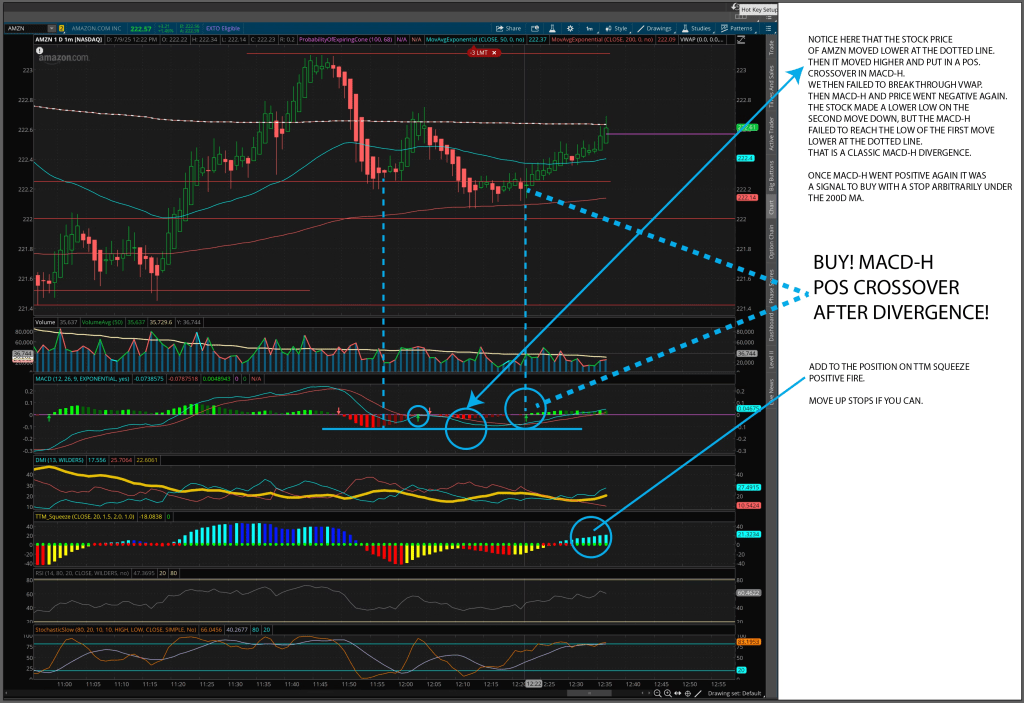
Task: Open the Drawing set Default dropdown
Action: click(x=737, y=693)
